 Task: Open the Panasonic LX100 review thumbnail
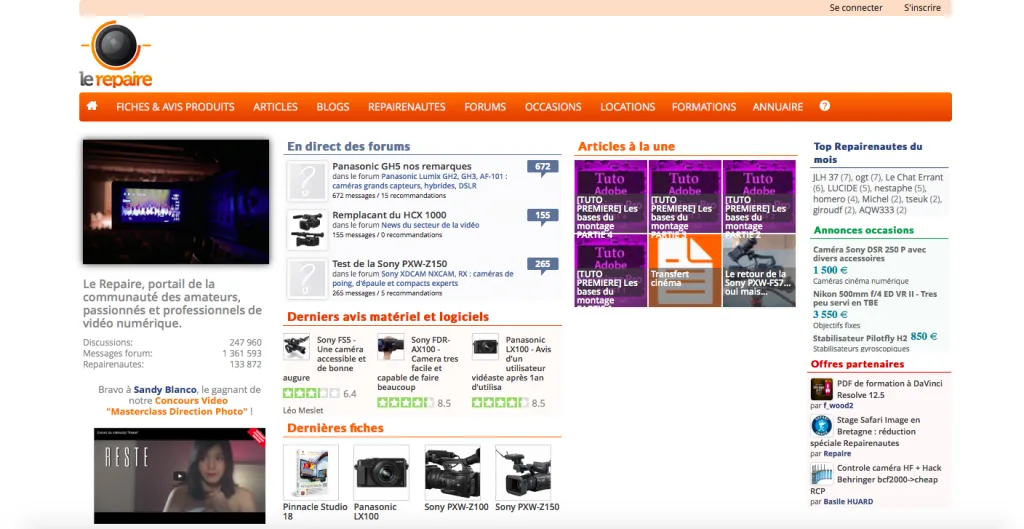(x=485, y=347)
